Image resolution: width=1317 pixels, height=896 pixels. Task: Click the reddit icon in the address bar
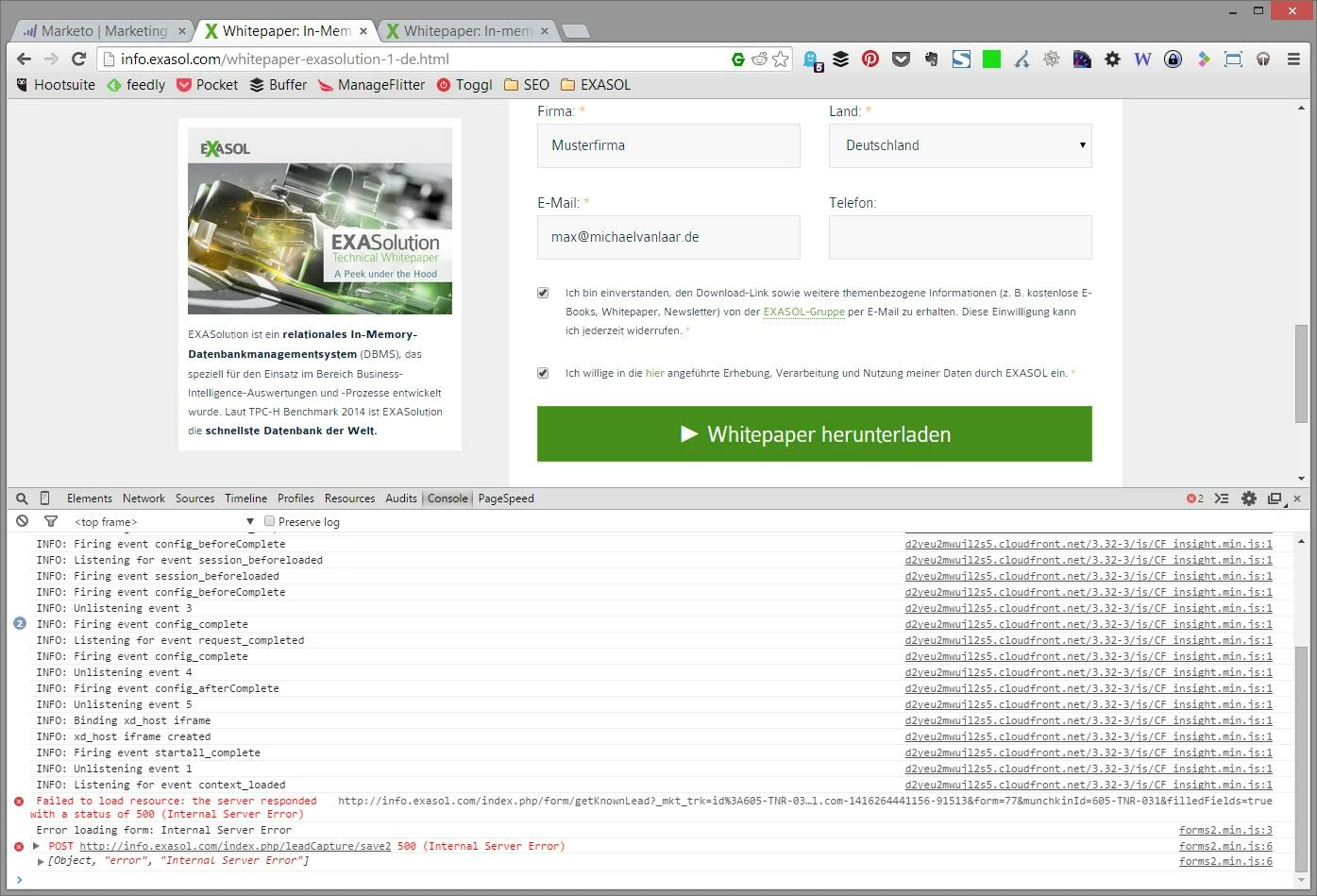click(x=759, y=59)
